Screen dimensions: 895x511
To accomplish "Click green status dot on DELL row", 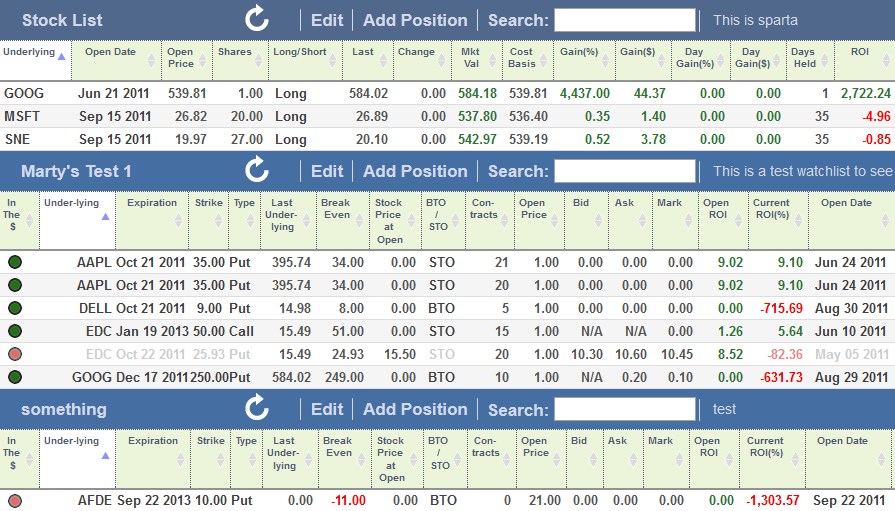I will click(15, 309).
